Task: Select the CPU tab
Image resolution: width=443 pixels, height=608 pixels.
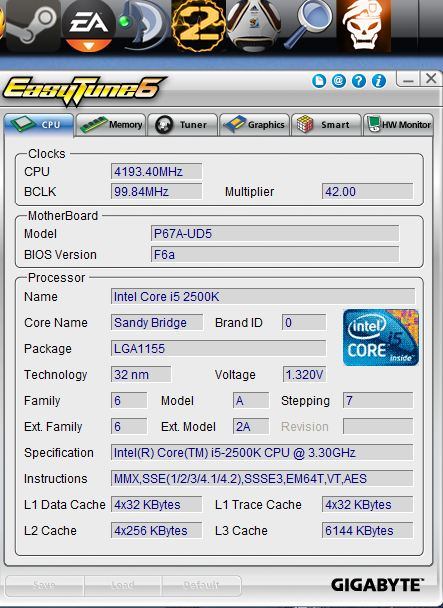Action: [38, 125]
